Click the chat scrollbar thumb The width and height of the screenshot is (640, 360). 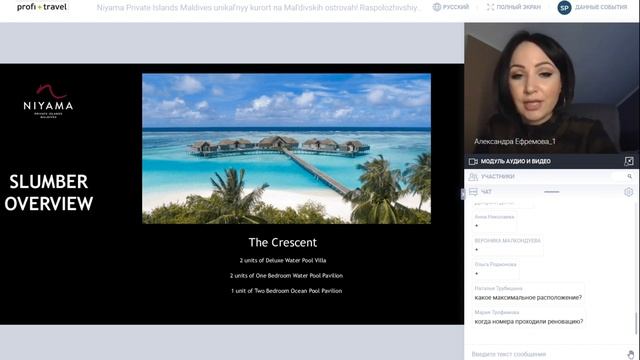(x=635, y=323)
